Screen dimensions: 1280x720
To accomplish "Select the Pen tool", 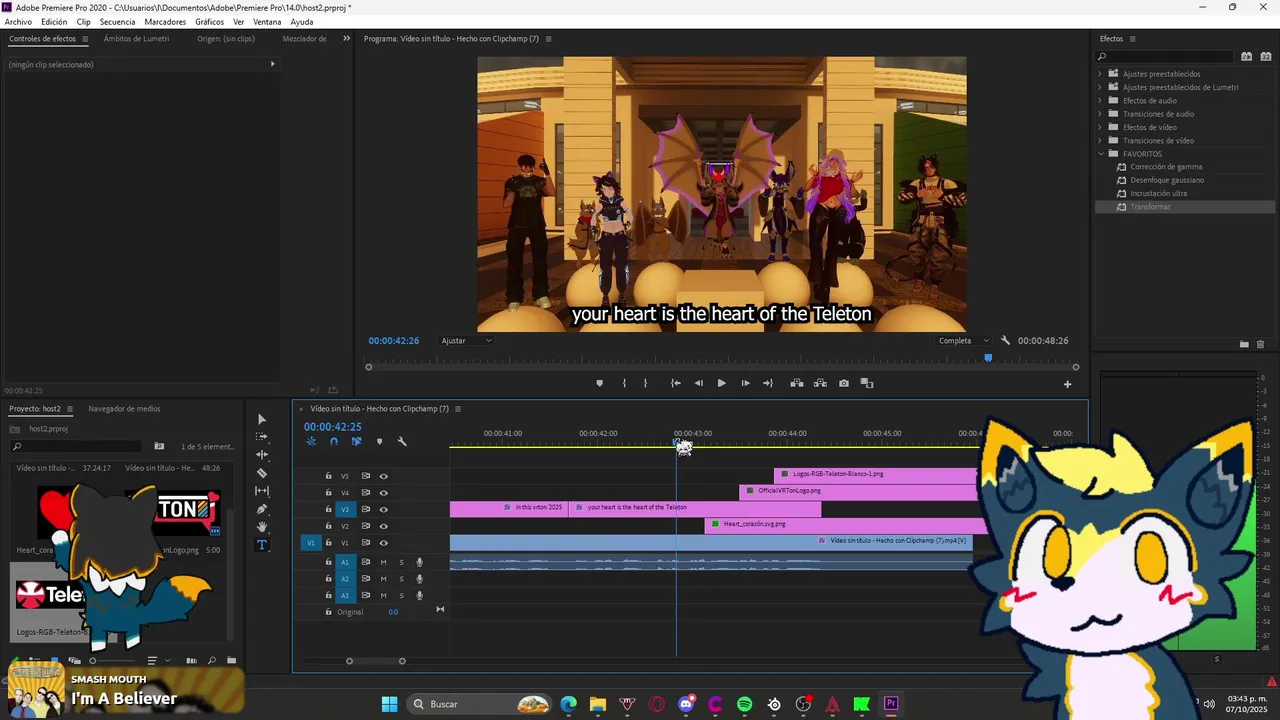I will click(262, 509).
